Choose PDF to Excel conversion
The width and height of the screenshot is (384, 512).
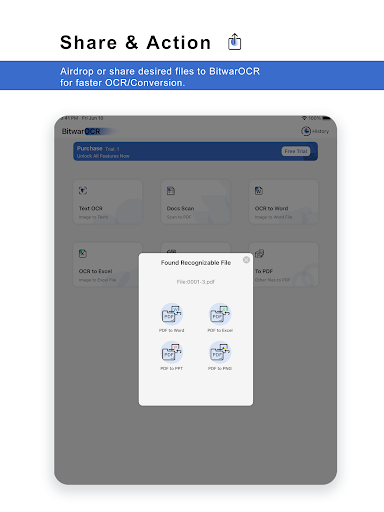pyautogui.click(x=220, y=317)
